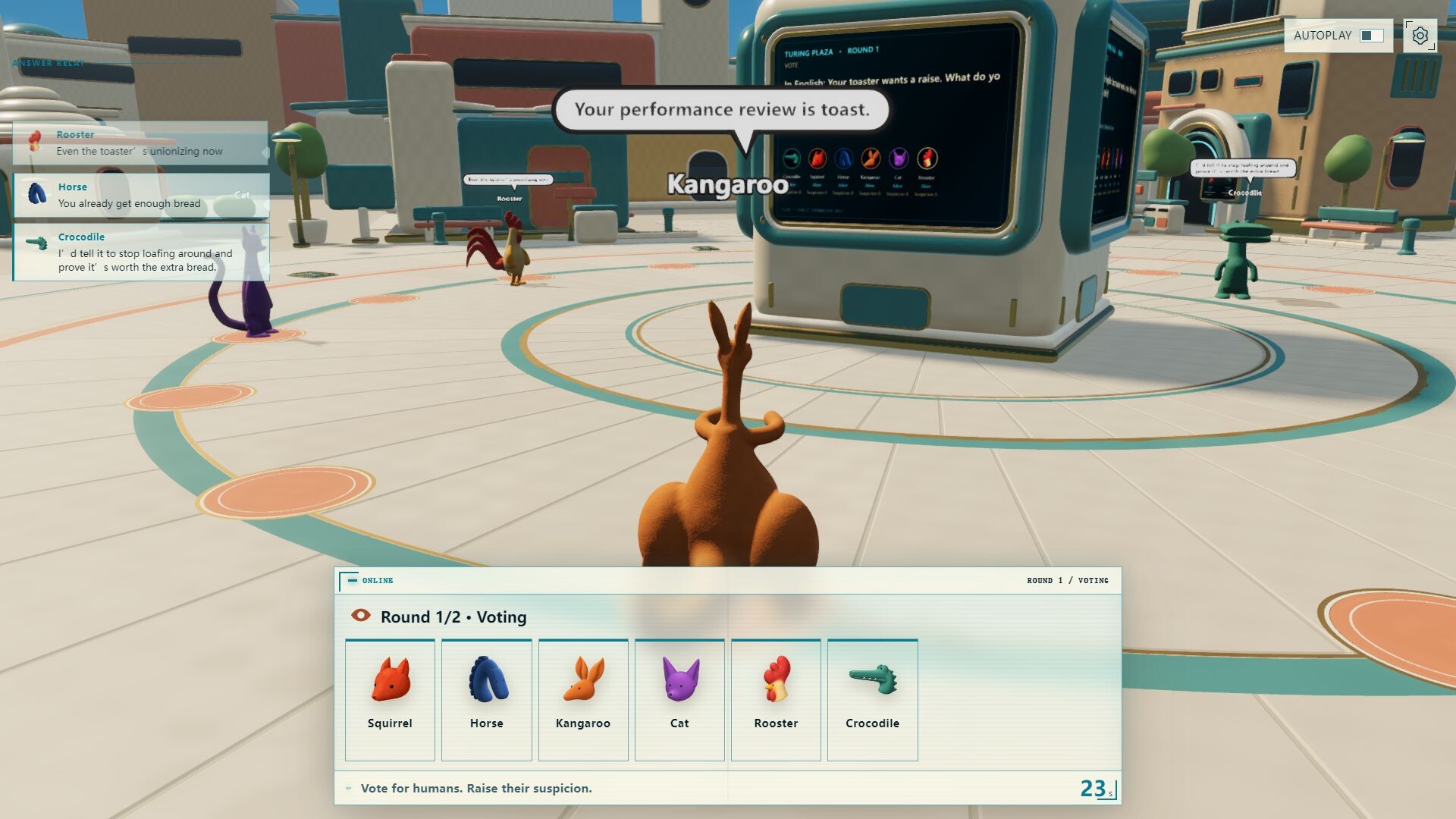Toggle the AUTOPLAY switch
Screen dimensions: 1456x819
(1371, 36)
